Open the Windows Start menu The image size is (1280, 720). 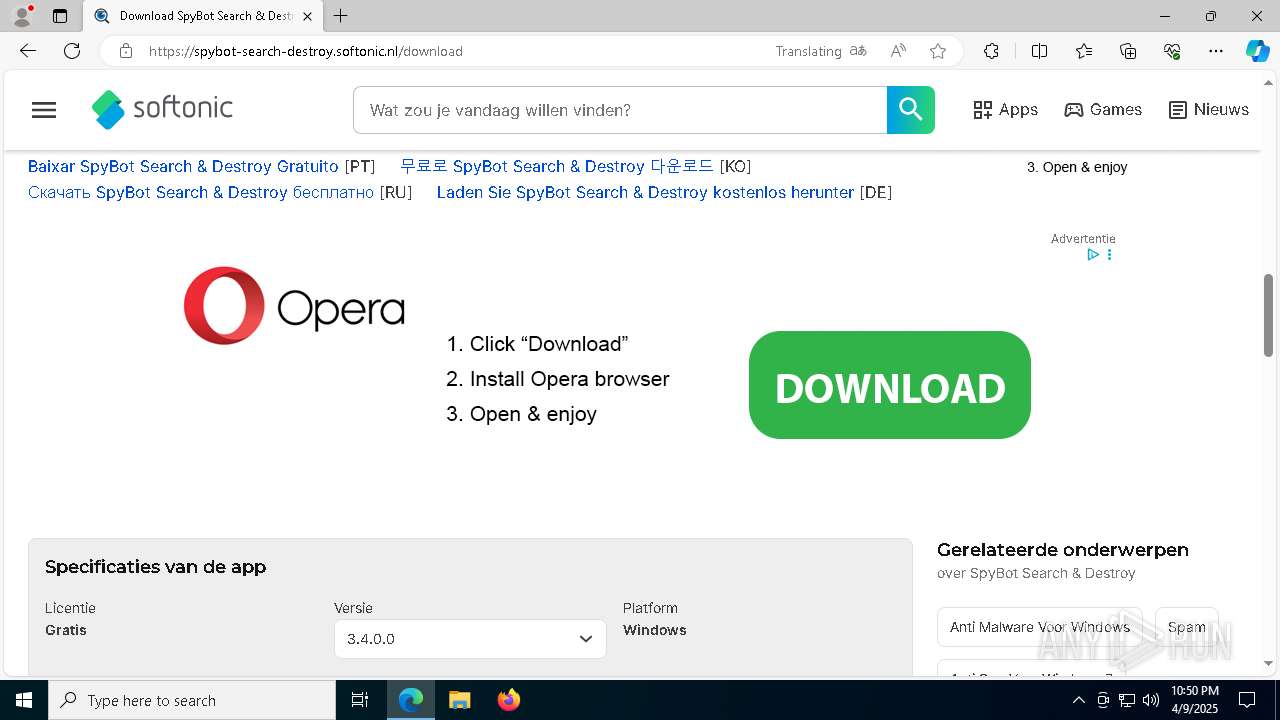pyautogui.click(x=24, y=700)
